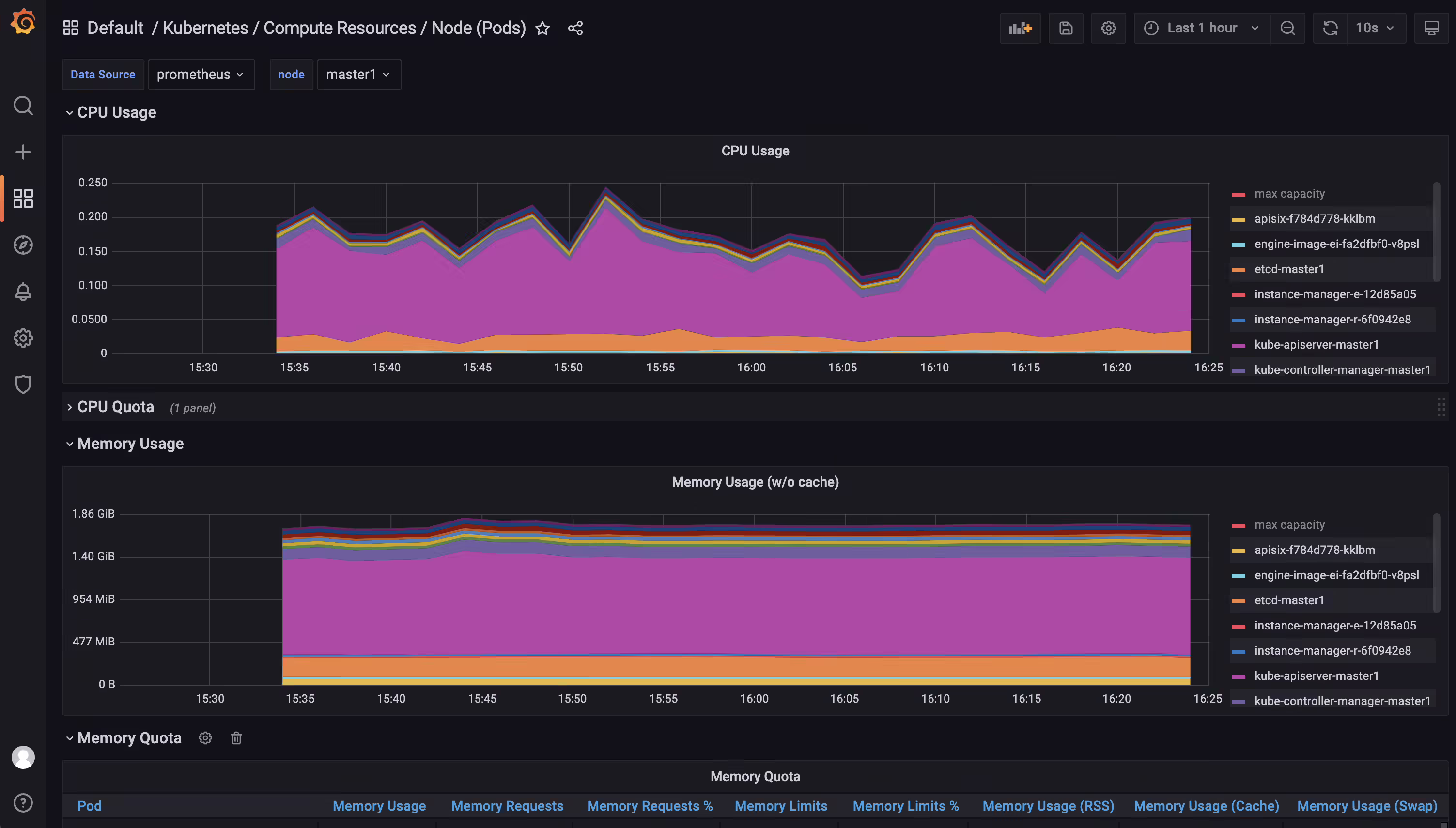Mark dashboard as favorite star

point(542,28)
